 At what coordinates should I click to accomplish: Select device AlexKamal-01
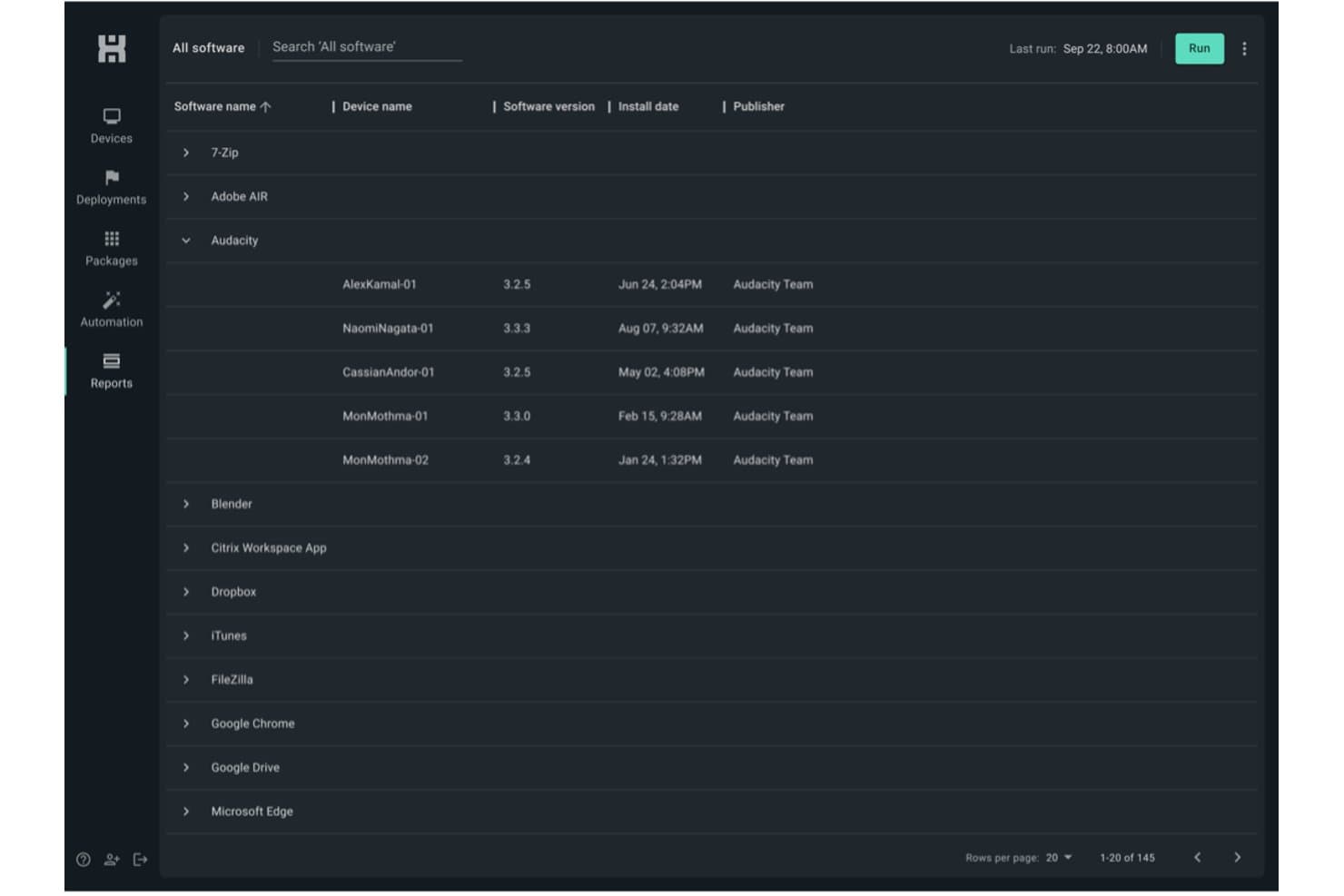(x=380, y=285)
